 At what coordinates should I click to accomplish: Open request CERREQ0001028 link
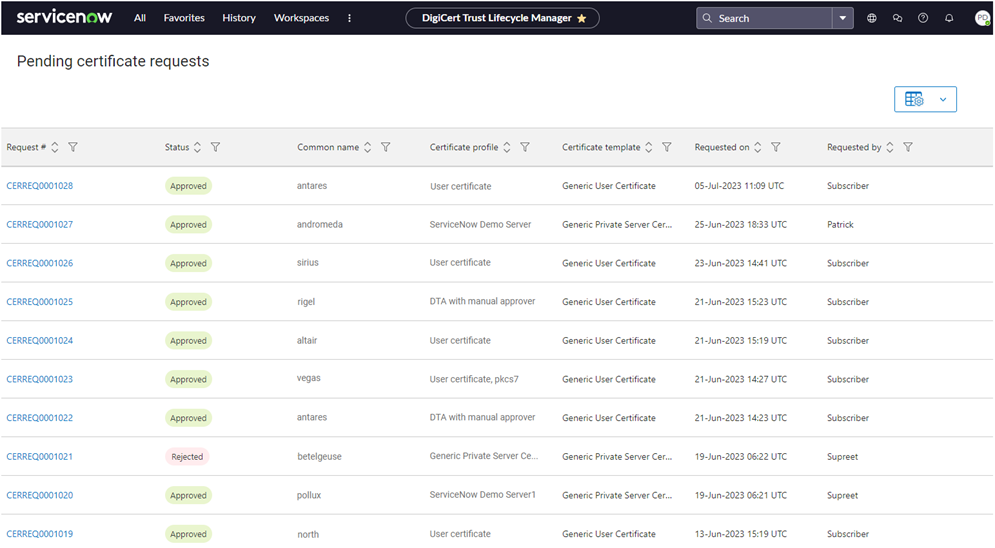tap(40, 186)
